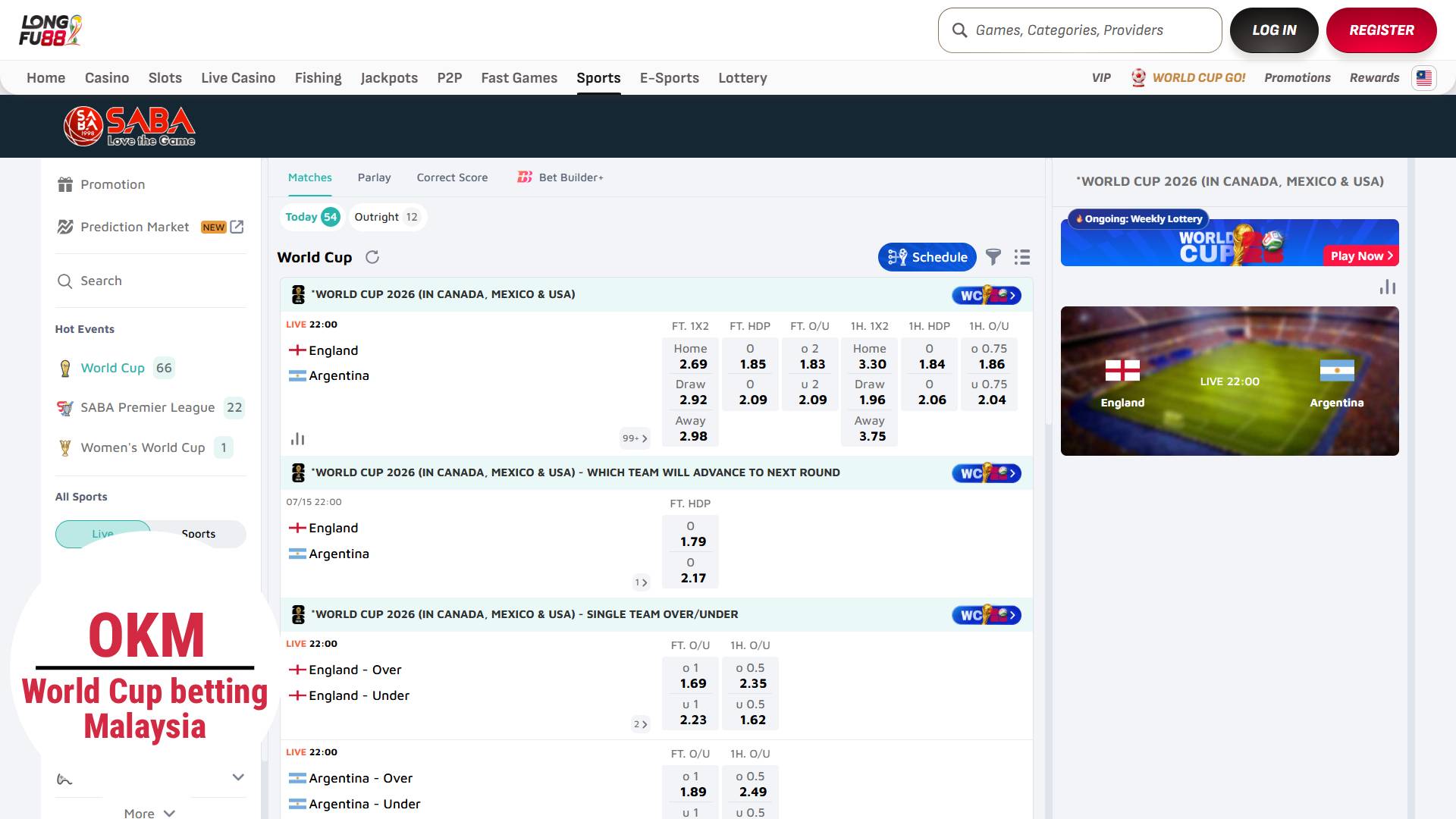Screen dimensions: 1456x819
Task: Select 1H Away 3.75 odds
Action: click(x=870, y=428)
